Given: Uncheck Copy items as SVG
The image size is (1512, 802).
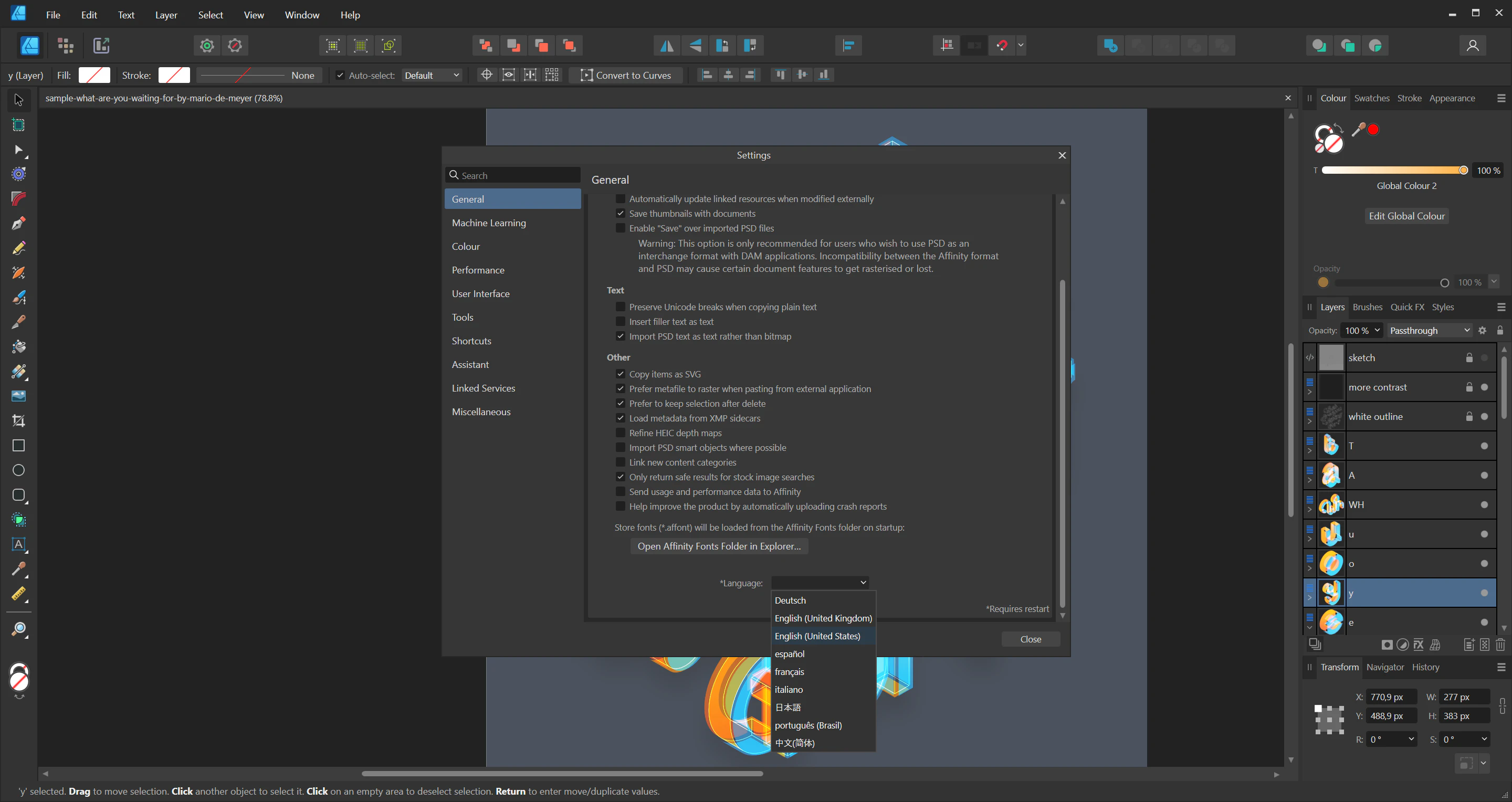Looking at the screenshot, I should pyautogui.click(x=620, y=374).
